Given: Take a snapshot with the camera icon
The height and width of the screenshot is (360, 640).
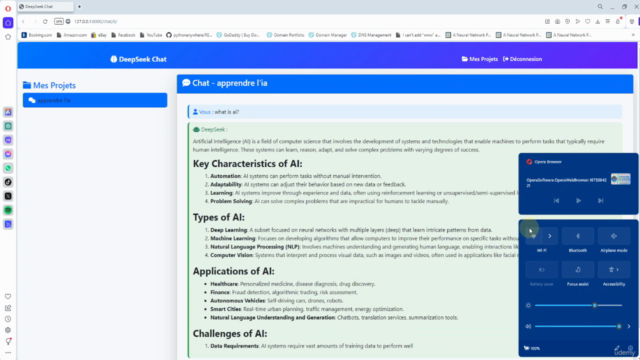Looking at the screenshot, I should coord(558,22).
